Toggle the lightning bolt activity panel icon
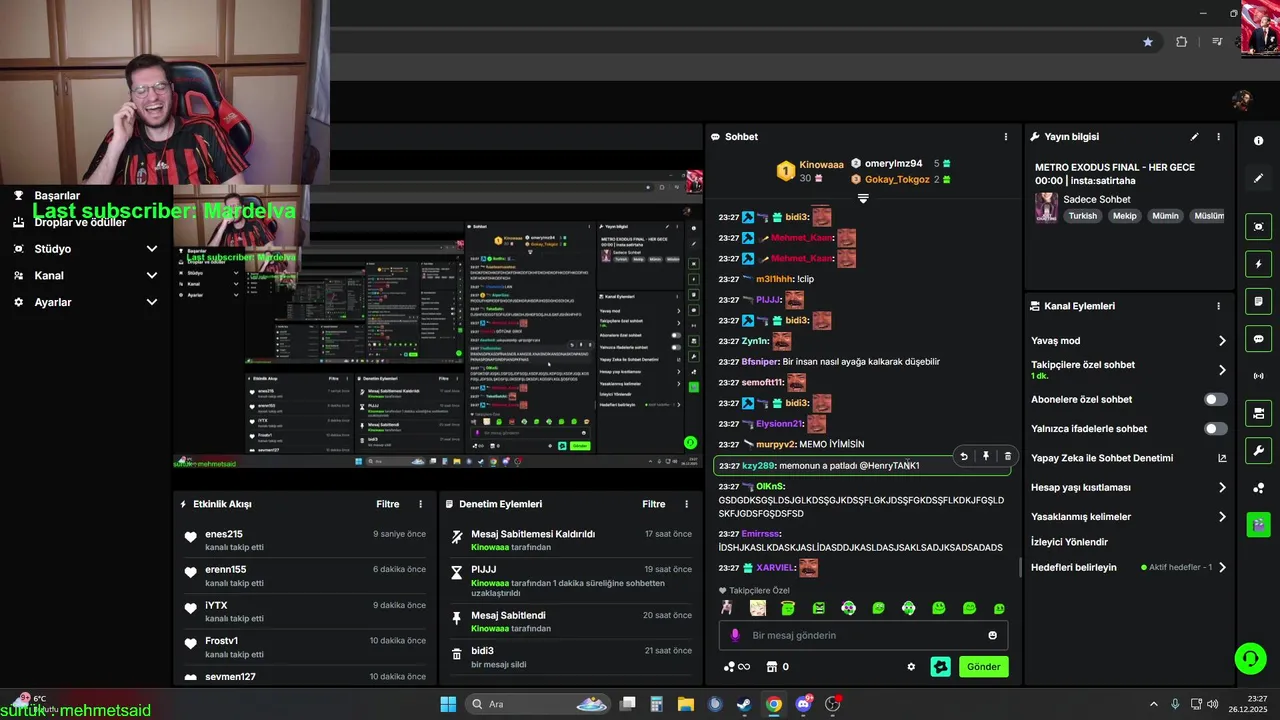Screen dimensions: 1280x720 click(x=1258, y=264)
